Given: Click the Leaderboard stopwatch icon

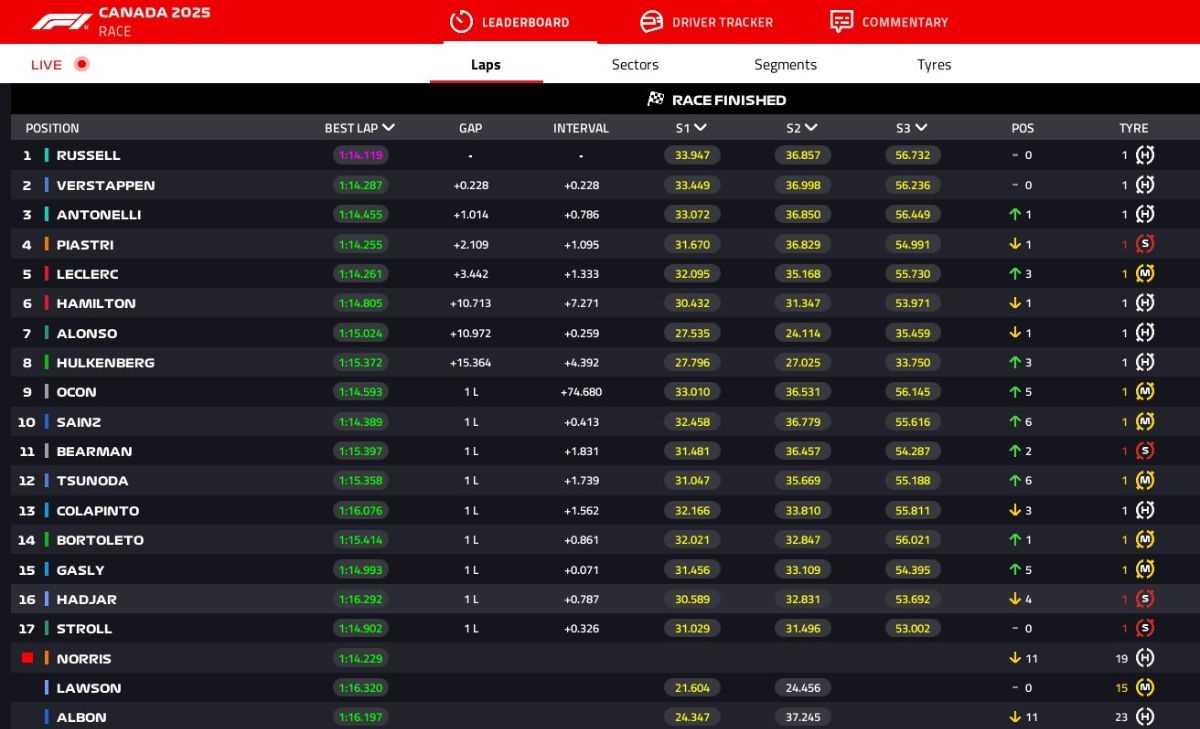Looking at the screenshot, I should click(x=460, y=21).
